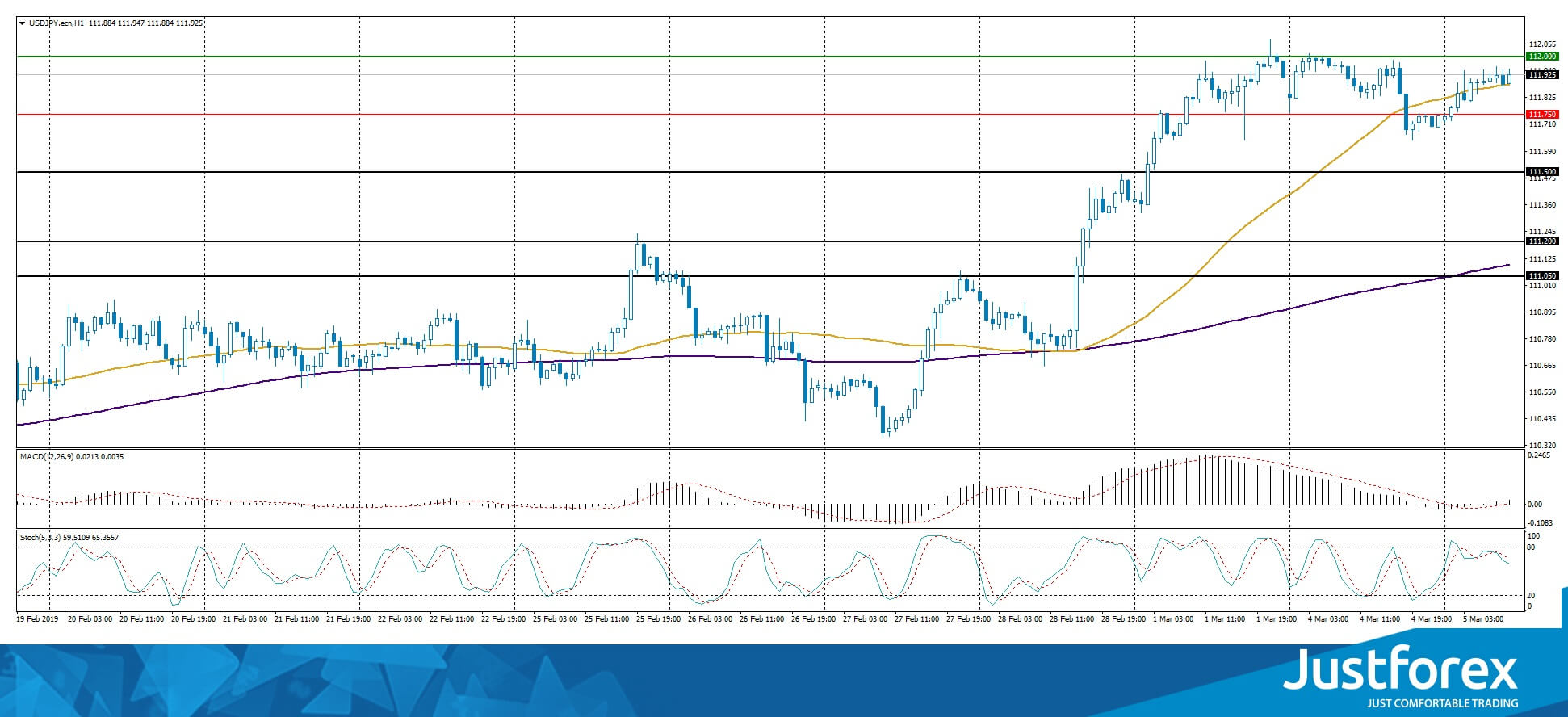Click the 80 level on Stochastic scale
The width and height of the screenshot is (1568, 717).
coord(1531,547)
